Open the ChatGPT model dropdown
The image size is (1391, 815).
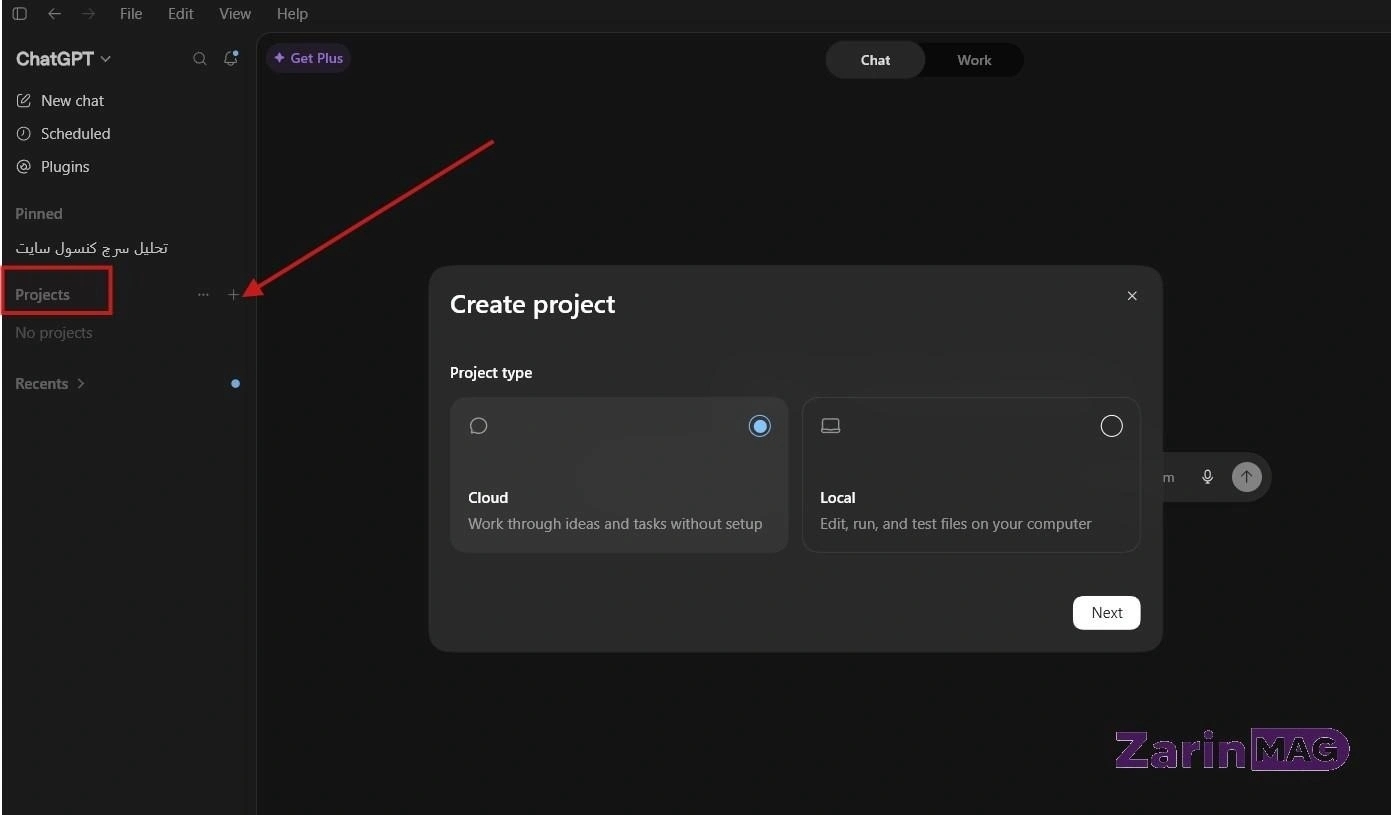(x=63, y=59)
